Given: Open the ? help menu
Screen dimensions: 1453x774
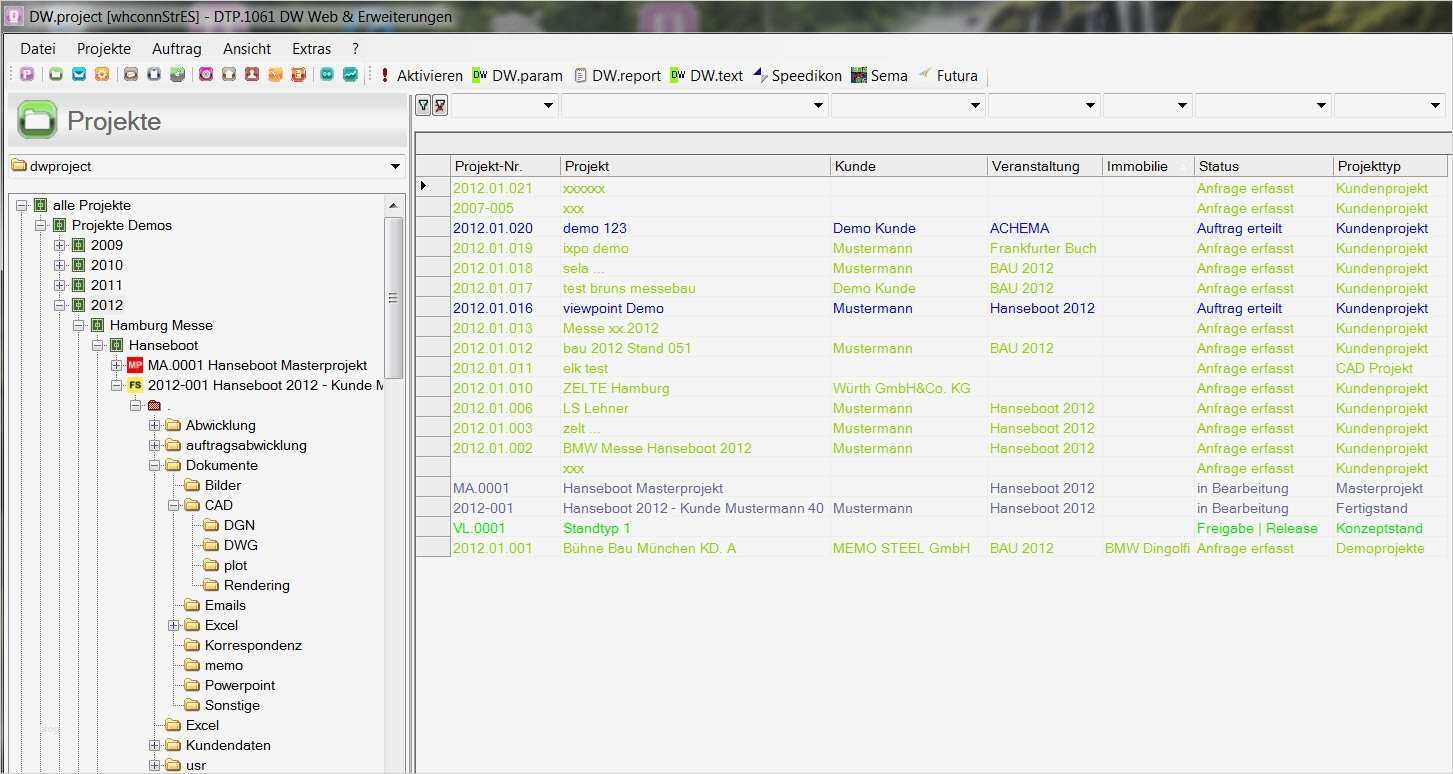Looking at the screenshot, I should point(355,48).
